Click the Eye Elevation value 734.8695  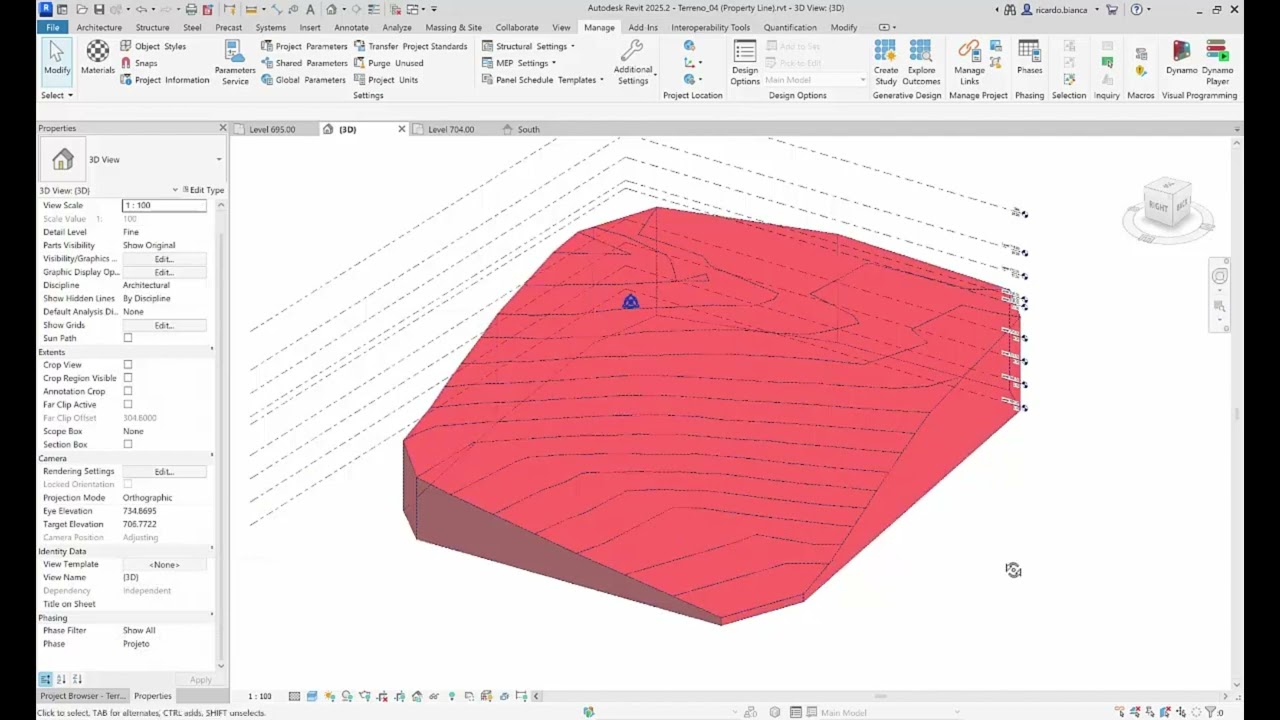click(x=139, y=511)
